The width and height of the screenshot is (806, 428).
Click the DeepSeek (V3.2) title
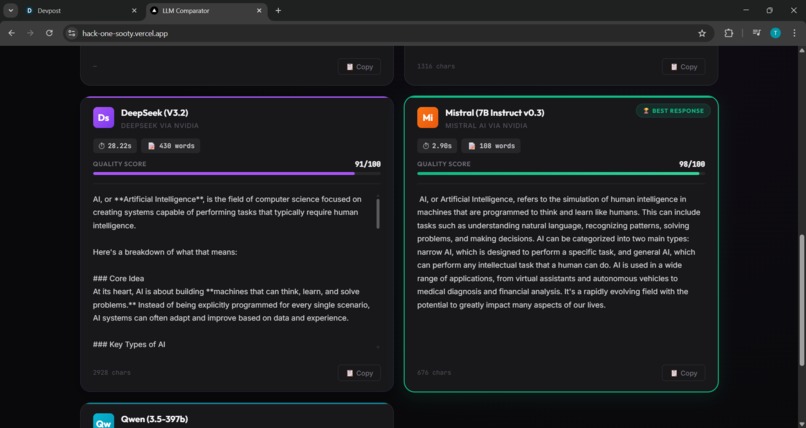pos(154,113)
